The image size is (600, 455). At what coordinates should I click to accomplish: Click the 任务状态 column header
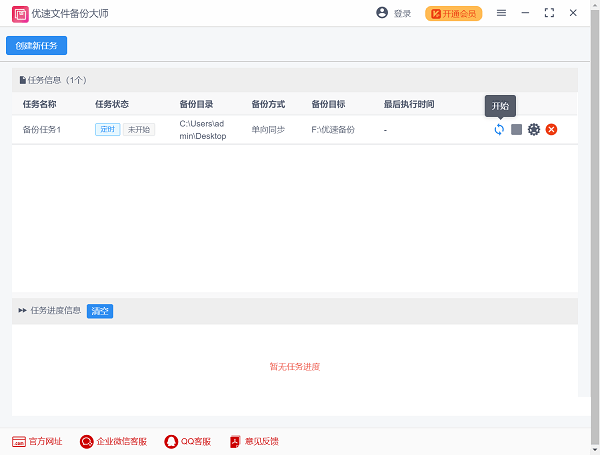[x=112, y=104]
